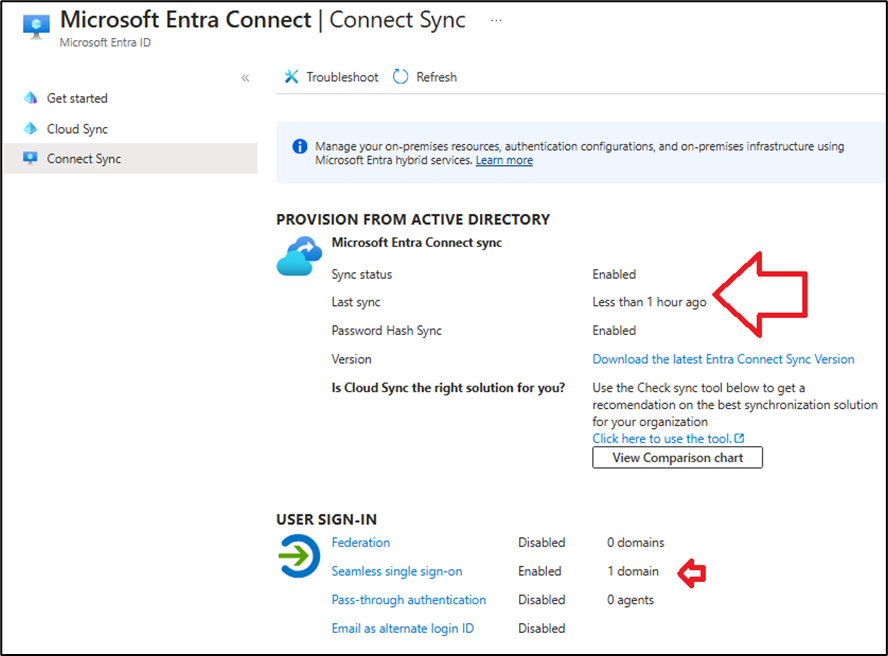Collapse the sidebar with double chevron
Screen dimensions: 888x656
tap(245, 78)
